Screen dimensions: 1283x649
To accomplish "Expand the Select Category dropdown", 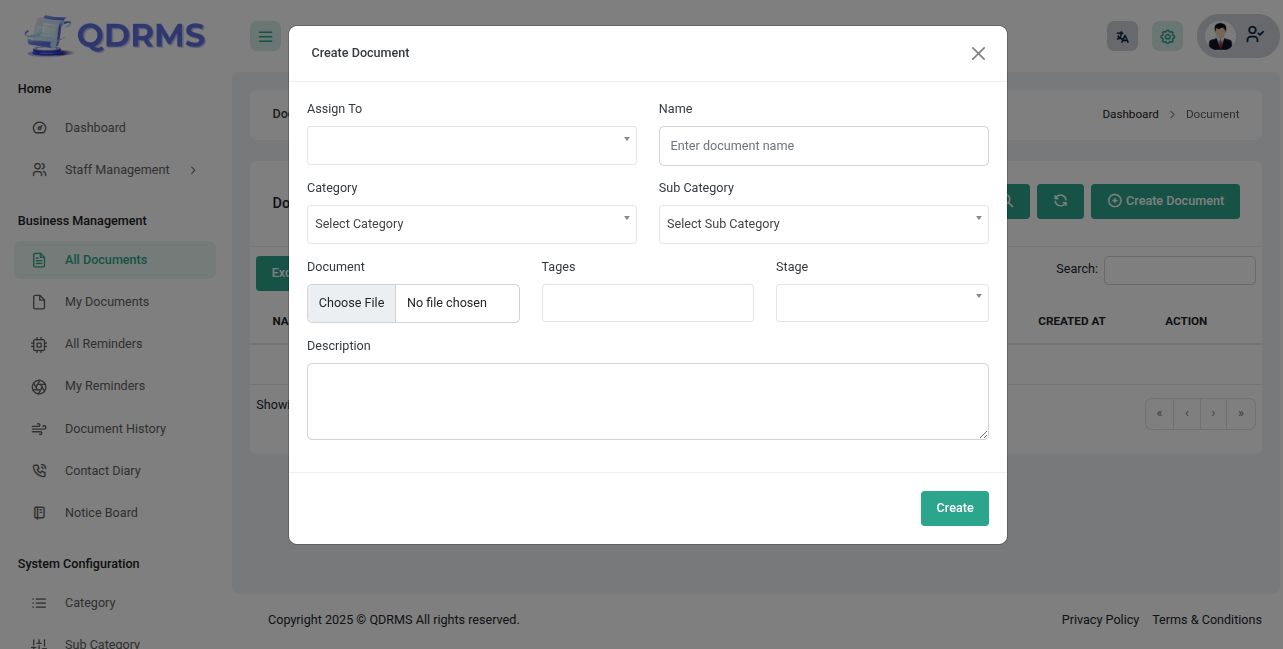I will (471, 224).
